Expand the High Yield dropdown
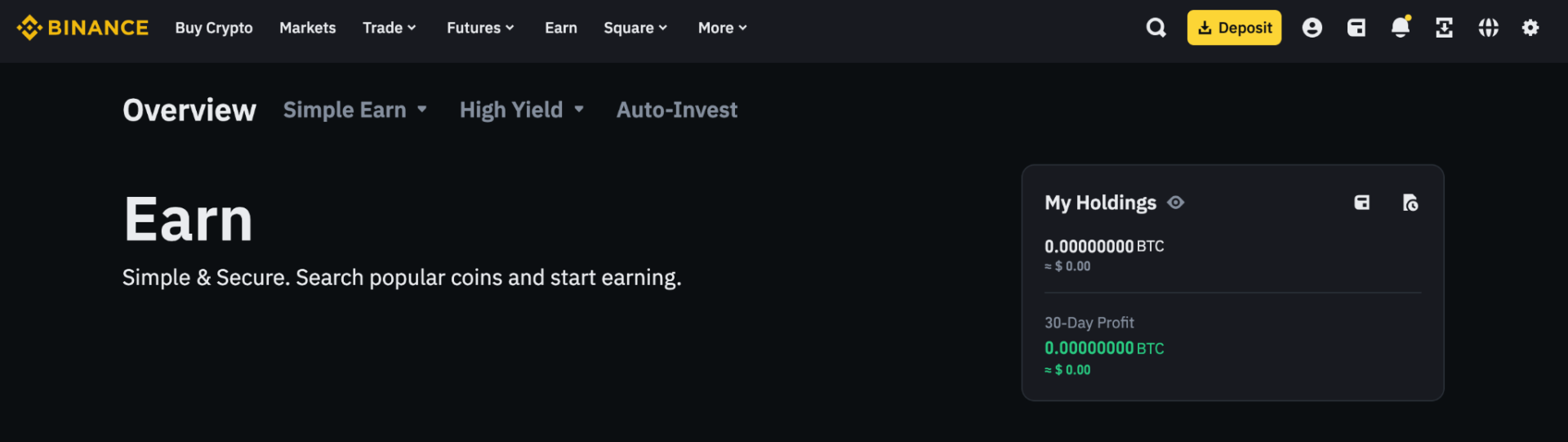Image resolution: width=1568 pixels, height=442 pixels. pos(522,109)
